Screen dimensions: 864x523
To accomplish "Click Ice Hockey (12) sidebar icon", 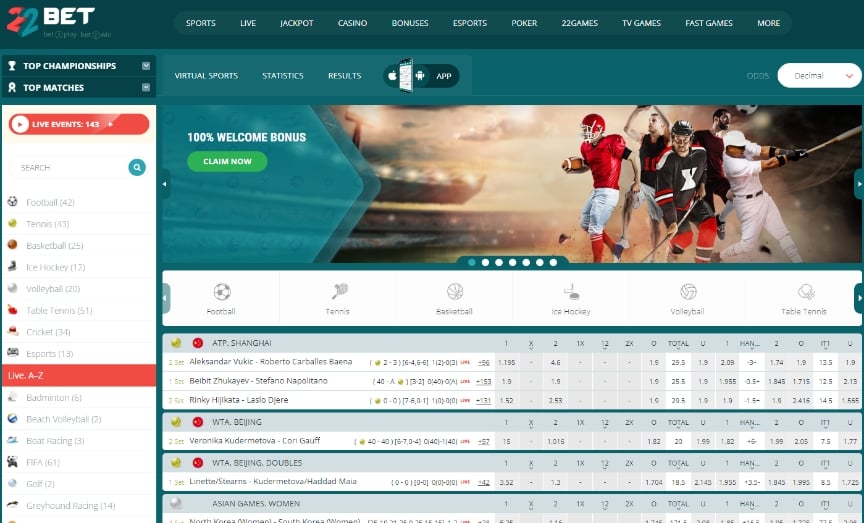I will [13, 266].
